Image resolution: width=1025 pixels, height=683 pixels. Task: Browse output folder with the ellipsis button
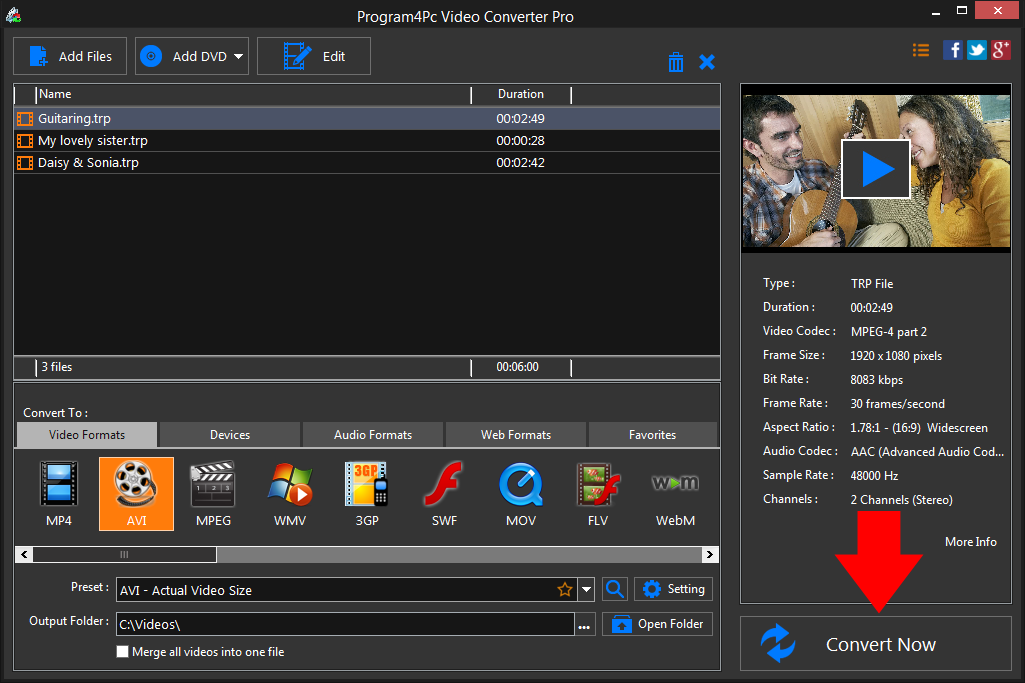coord(585,623)
